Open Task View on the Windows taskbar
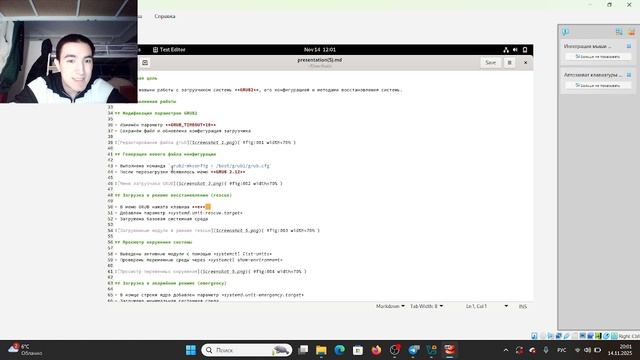Viewport: 640px width, 360px height. (x=303, y=350)
